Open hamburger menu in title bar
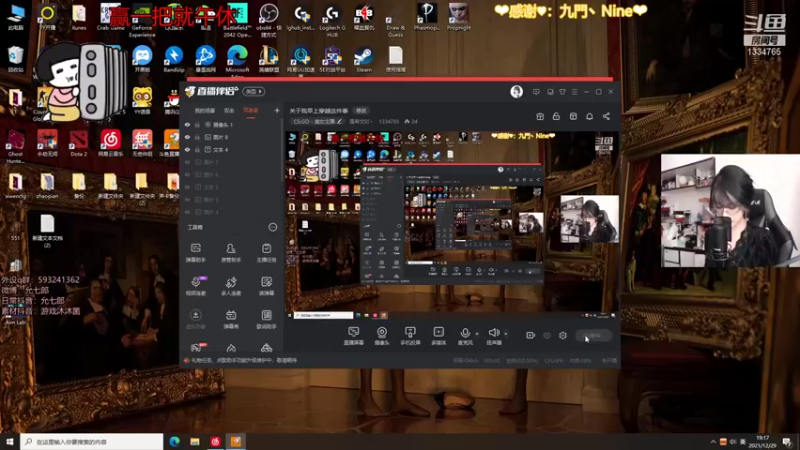Image resolution: width=800 pixels, height=450 pixels. point(574,92)
